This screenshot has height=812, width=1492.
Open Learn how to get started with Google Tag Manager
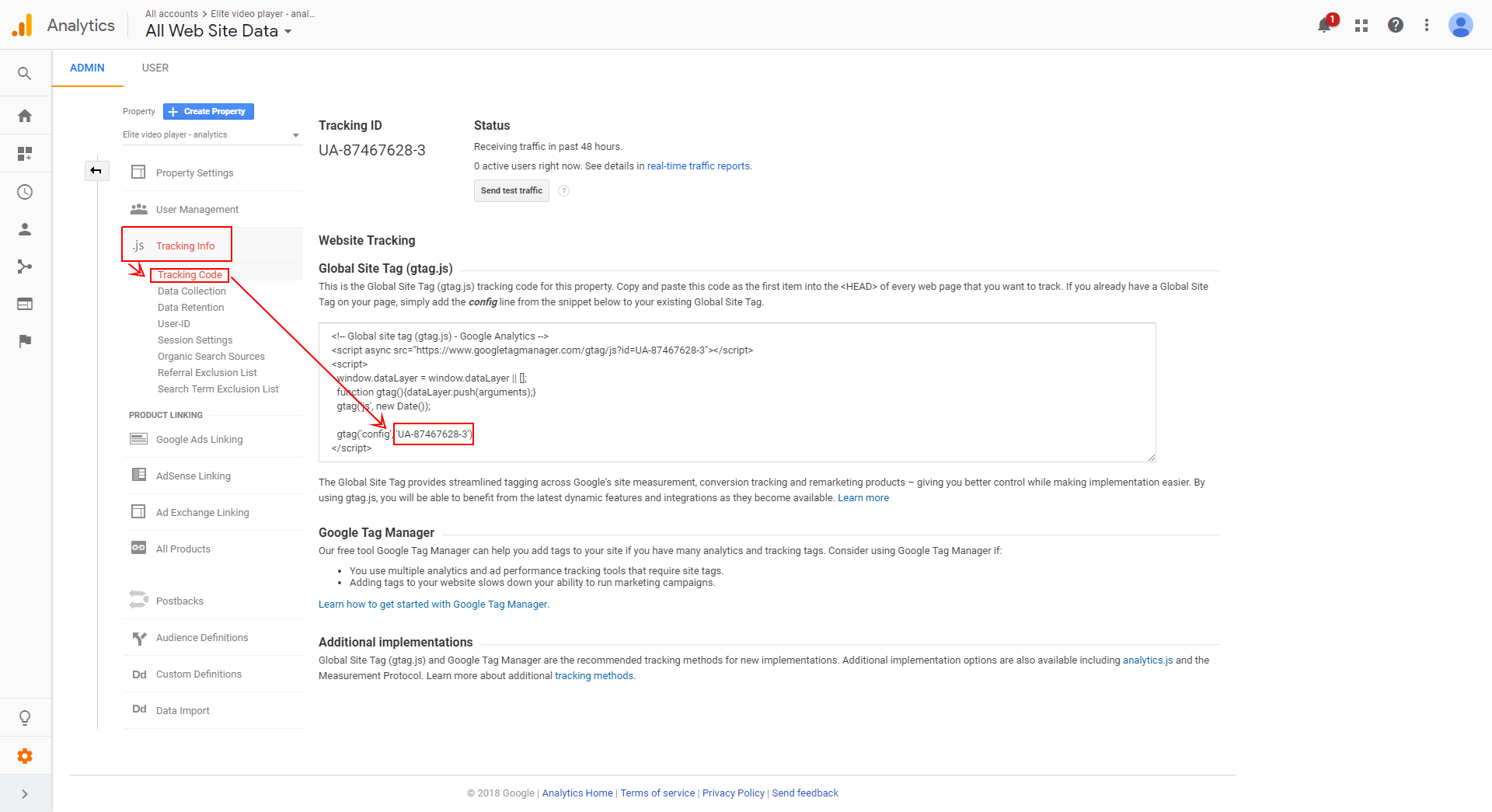(433, 605)
